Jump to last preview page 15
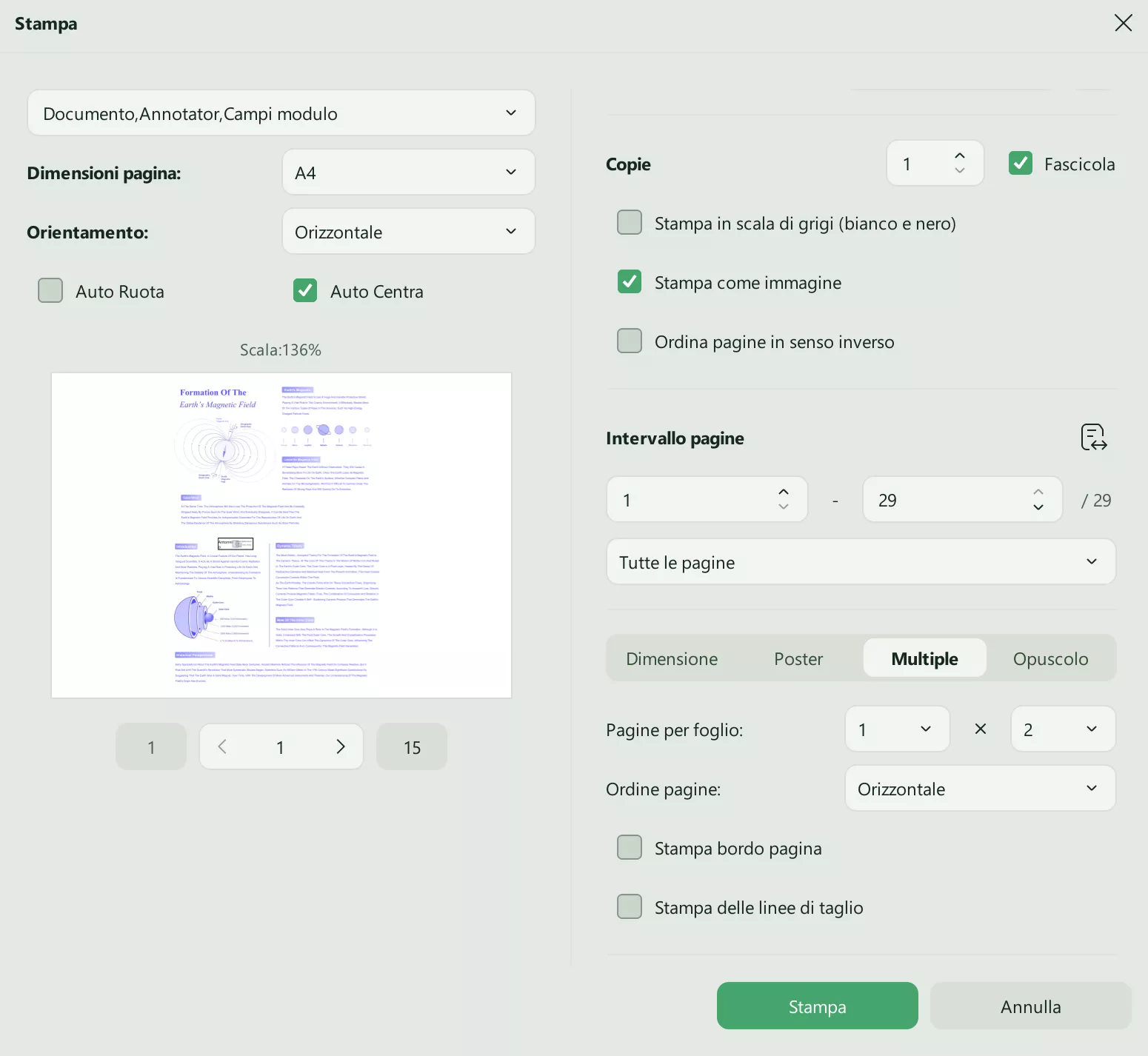Screen dimensions: 1148x1056 point(412,747)
